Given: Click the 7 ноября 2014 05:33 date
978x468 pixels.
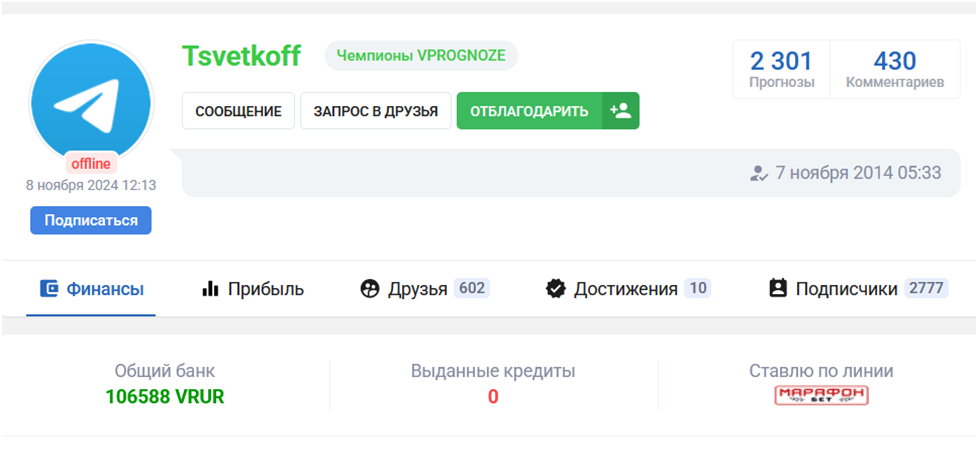Looking at the screenshot, I should point(858,173).
